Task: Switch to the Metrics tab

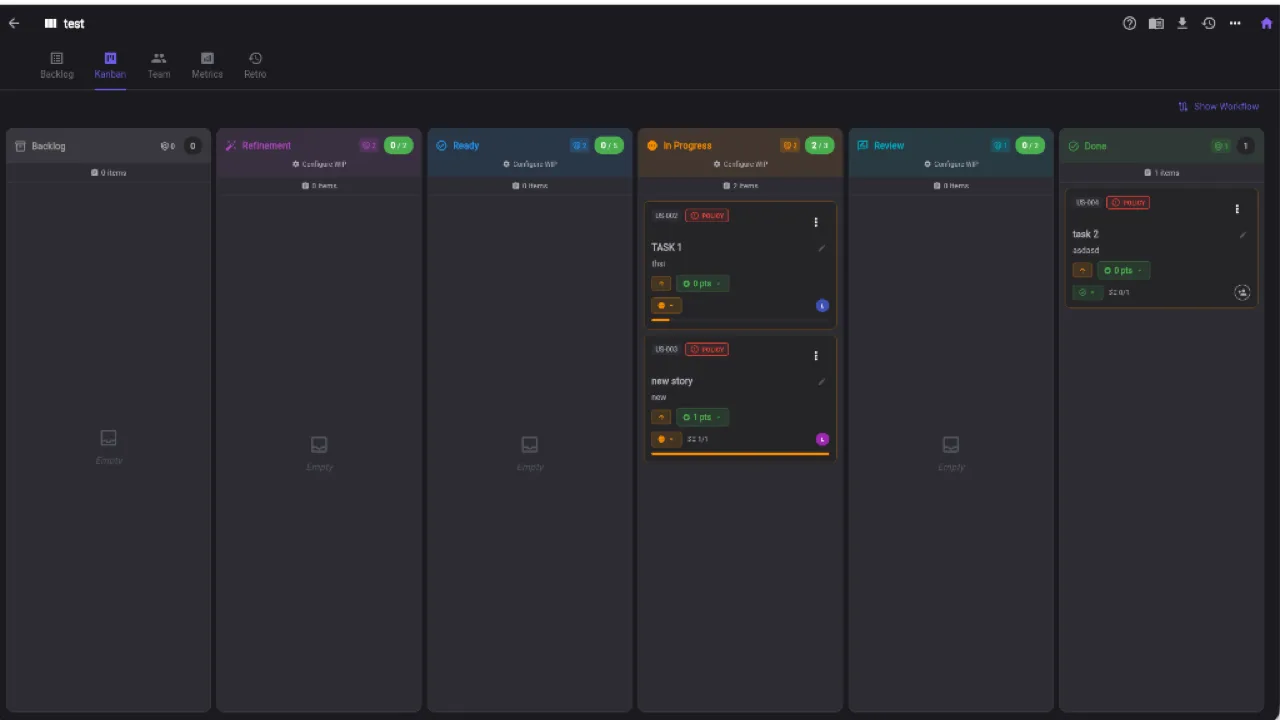Action: [207, 65]
